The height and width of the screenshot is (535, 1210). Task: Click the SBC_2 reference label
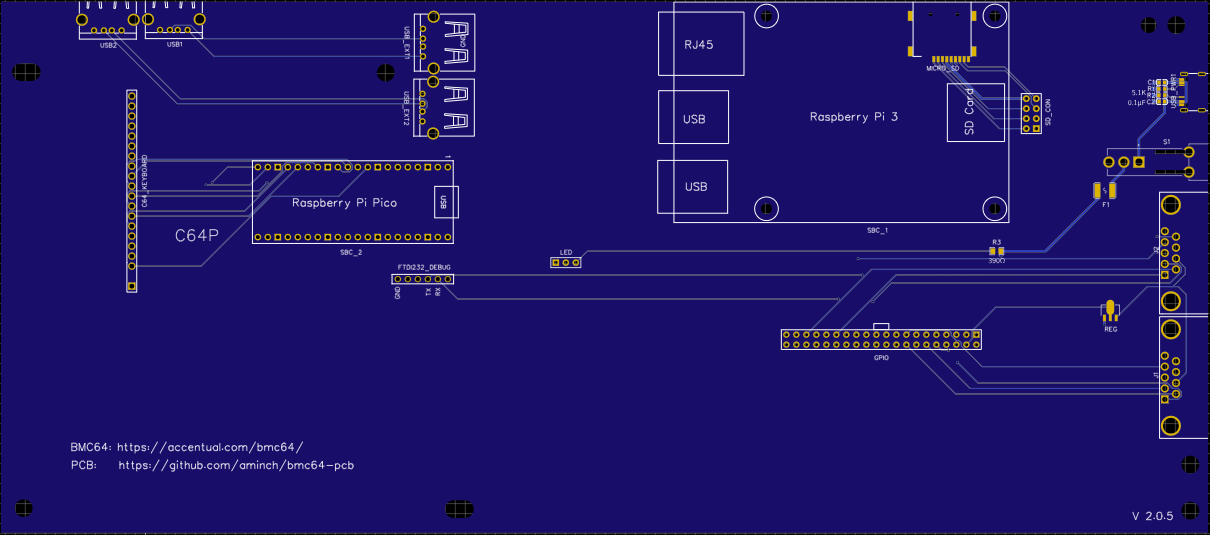(x=349, y=253)
